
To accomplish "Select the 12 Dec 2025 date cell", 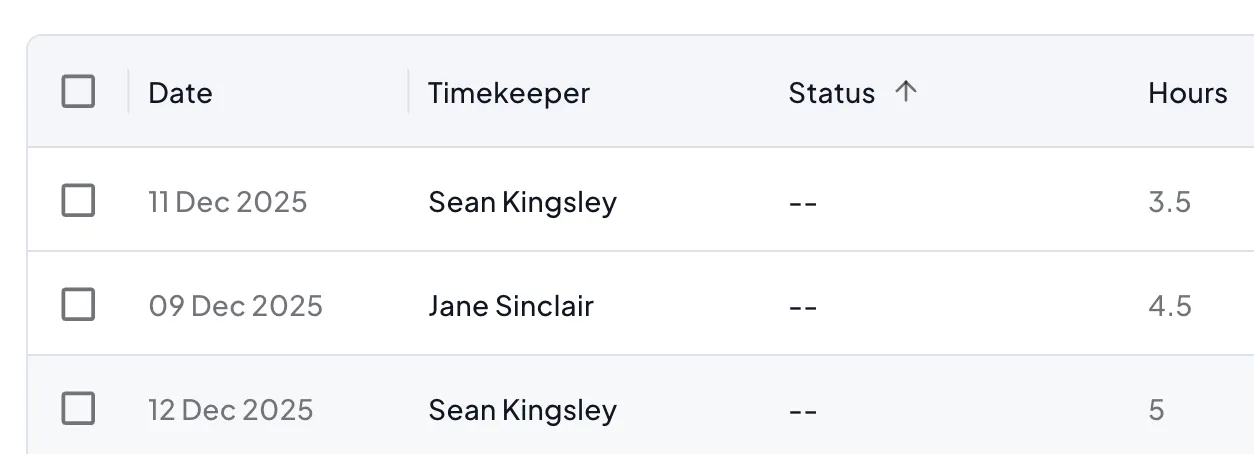I will [x=230, y=410].
